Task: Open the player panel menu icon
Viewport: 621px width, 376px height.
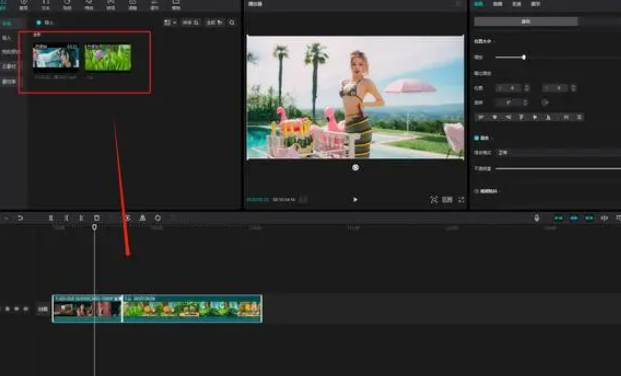Action: pyautogui.click(x=458, y=4)
